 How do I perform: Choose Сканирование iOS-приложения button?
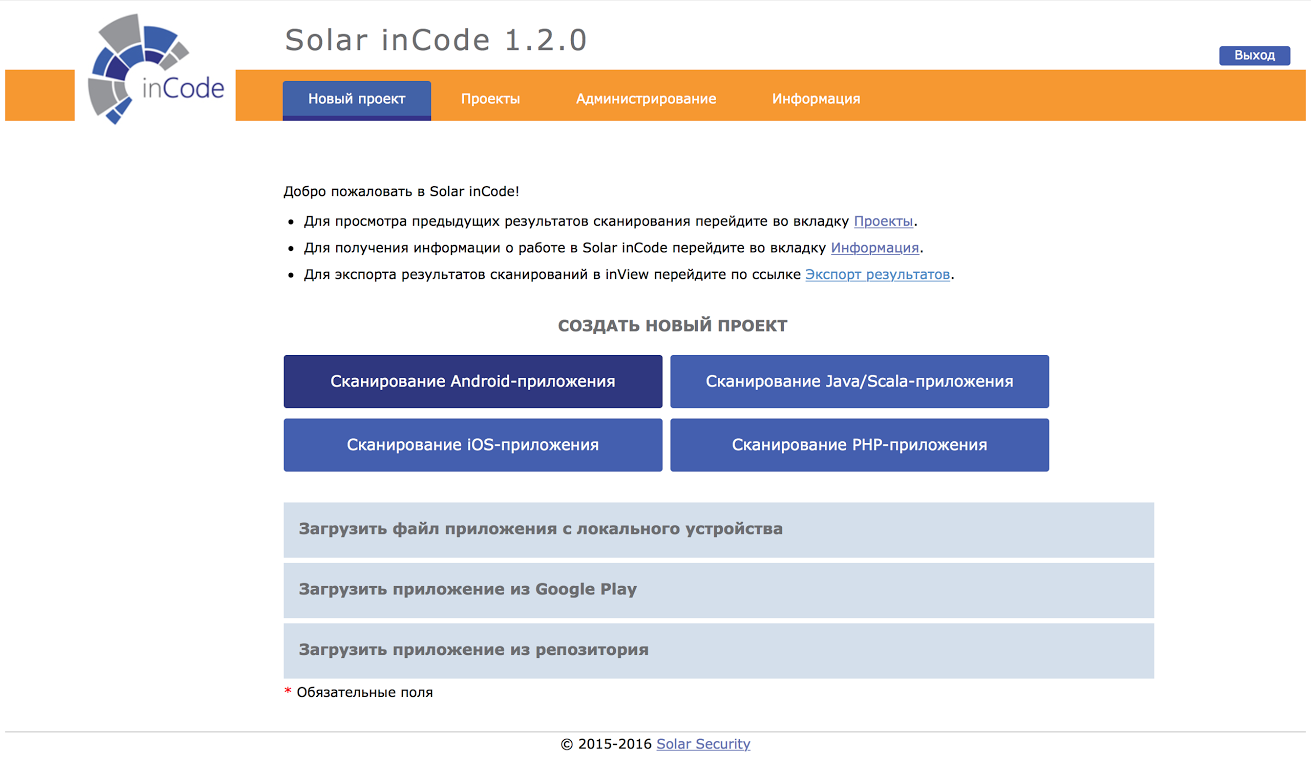tap(473, 445)
